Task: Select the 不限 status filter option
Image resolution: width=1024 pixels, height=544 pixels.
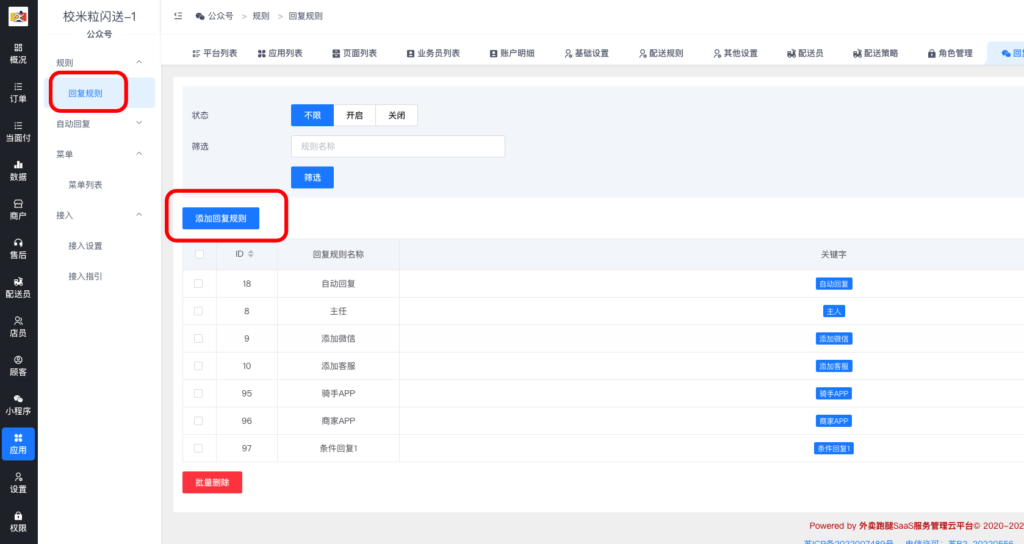Action: tap(312, 115)
